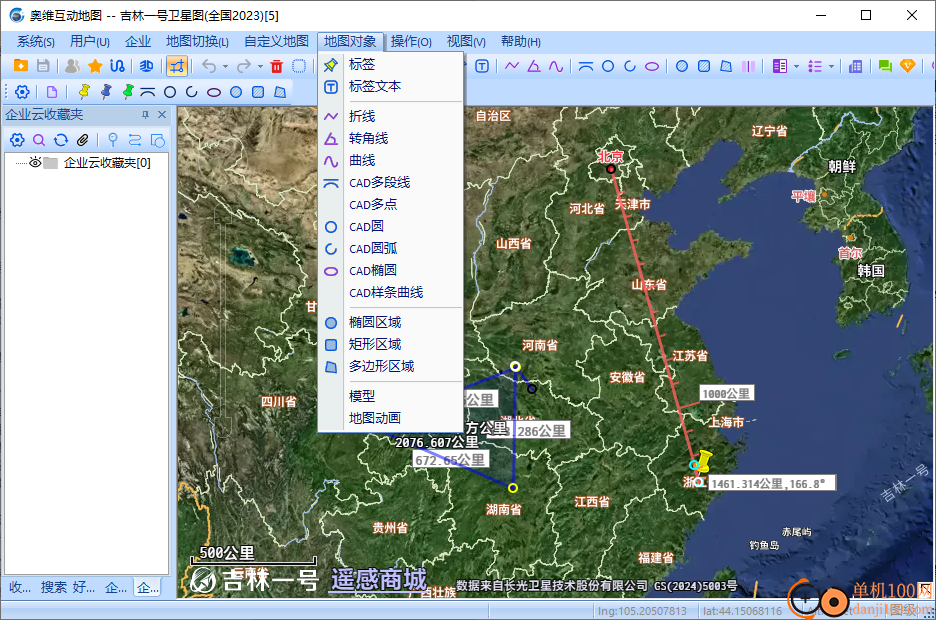Open dropdown next to purple list icon

click(832, 67)
